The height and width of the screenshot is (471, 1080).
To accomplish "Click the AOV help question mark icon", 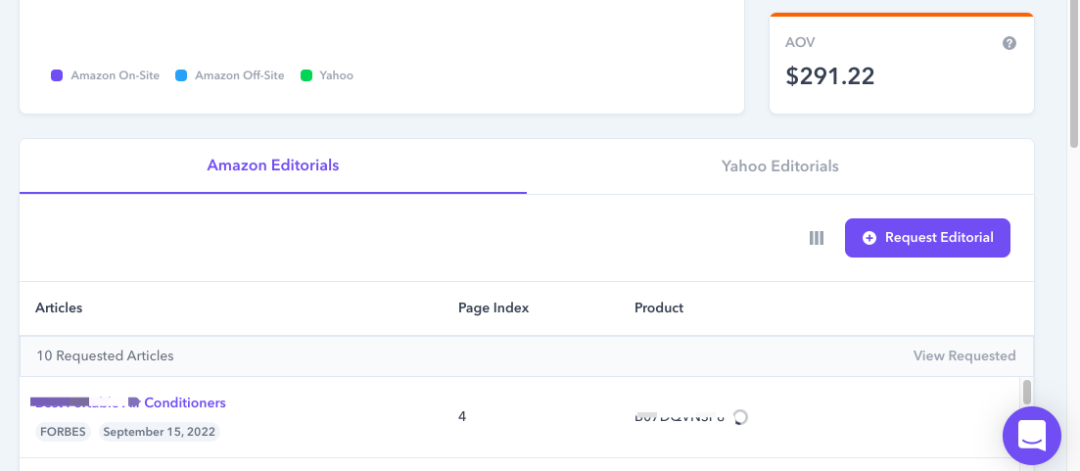I will pos(1009,43).
